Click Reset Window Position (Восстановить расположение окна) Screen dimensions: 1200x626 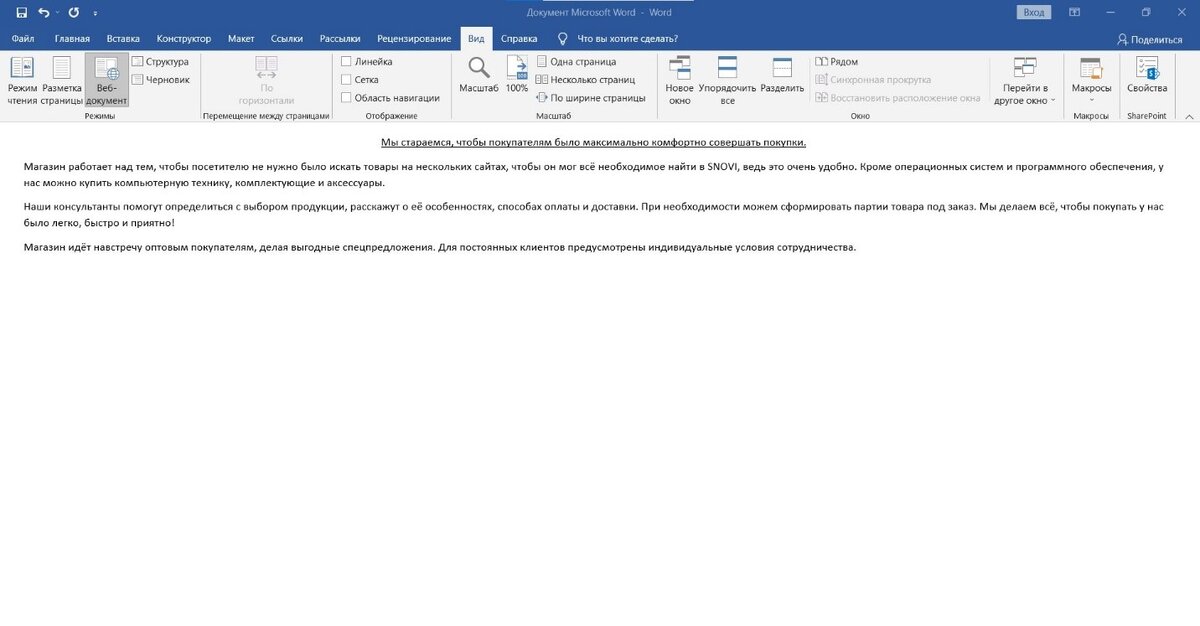coord(898,98)
